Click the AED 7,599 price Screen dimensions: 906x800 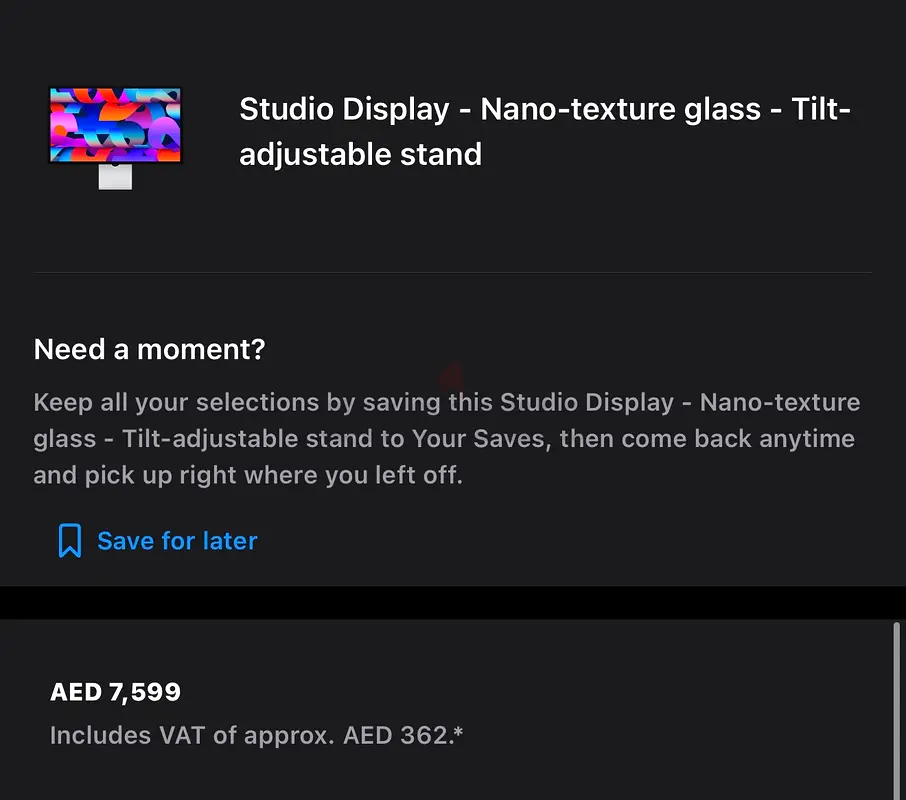(116, 692)
